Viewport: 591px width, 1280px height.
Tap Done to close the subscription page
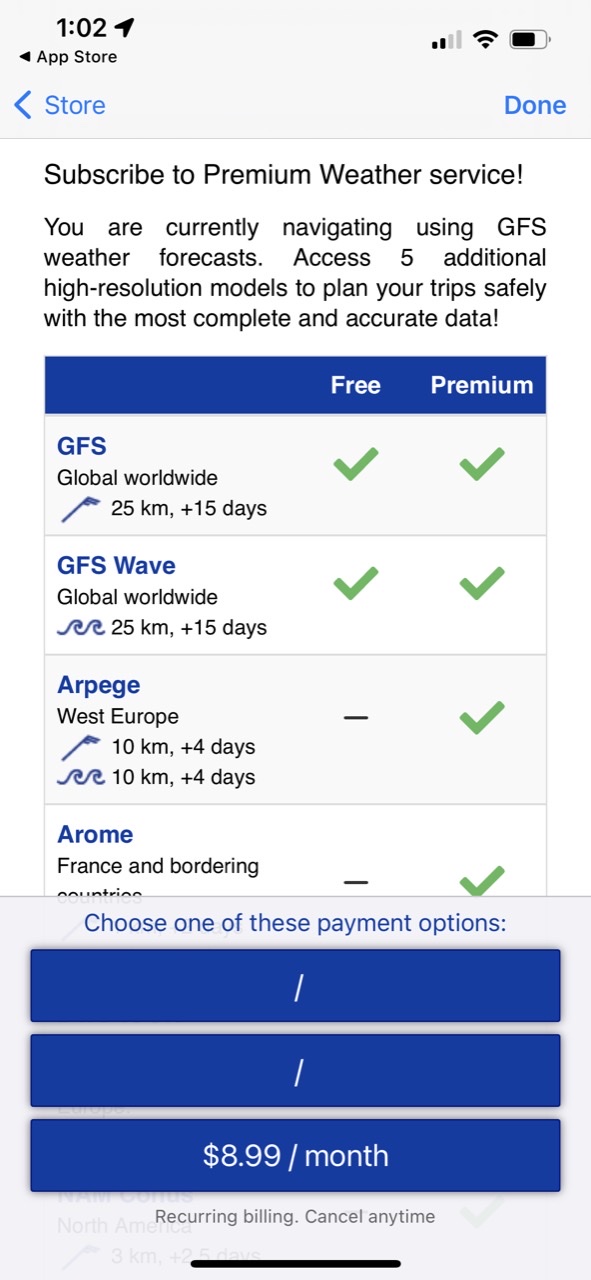(535, 104)
